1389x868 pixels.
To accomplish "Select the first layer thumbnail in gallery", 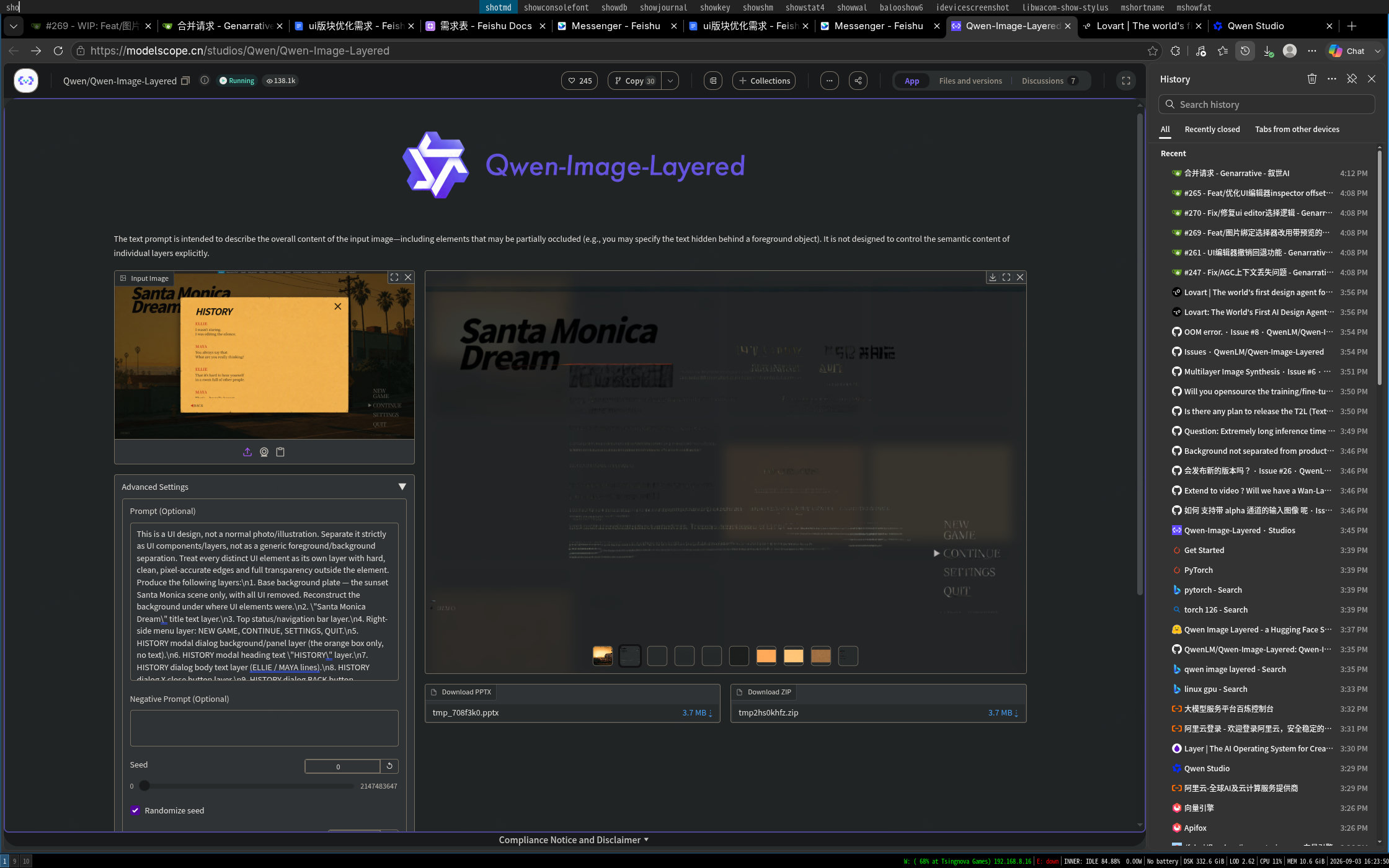I will click(x=603, y=656).
